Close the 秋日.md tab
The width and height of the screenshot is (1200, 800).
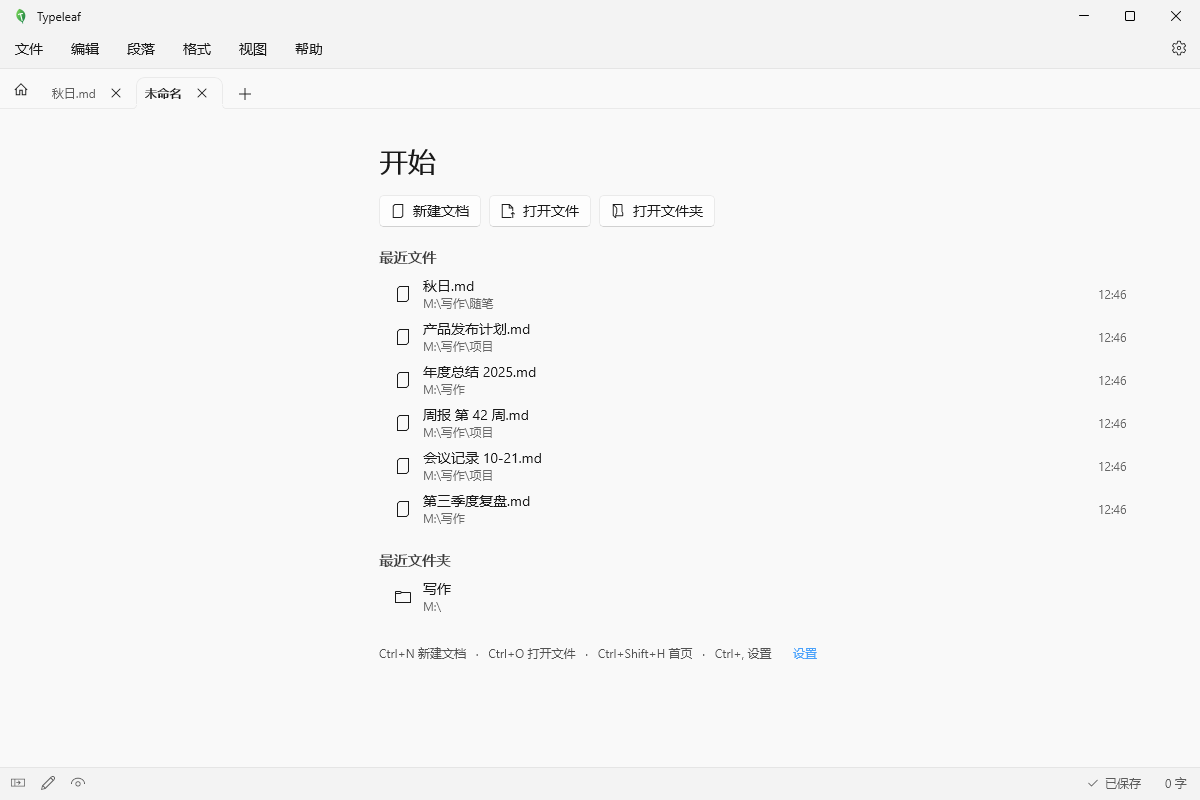(116, 93)
